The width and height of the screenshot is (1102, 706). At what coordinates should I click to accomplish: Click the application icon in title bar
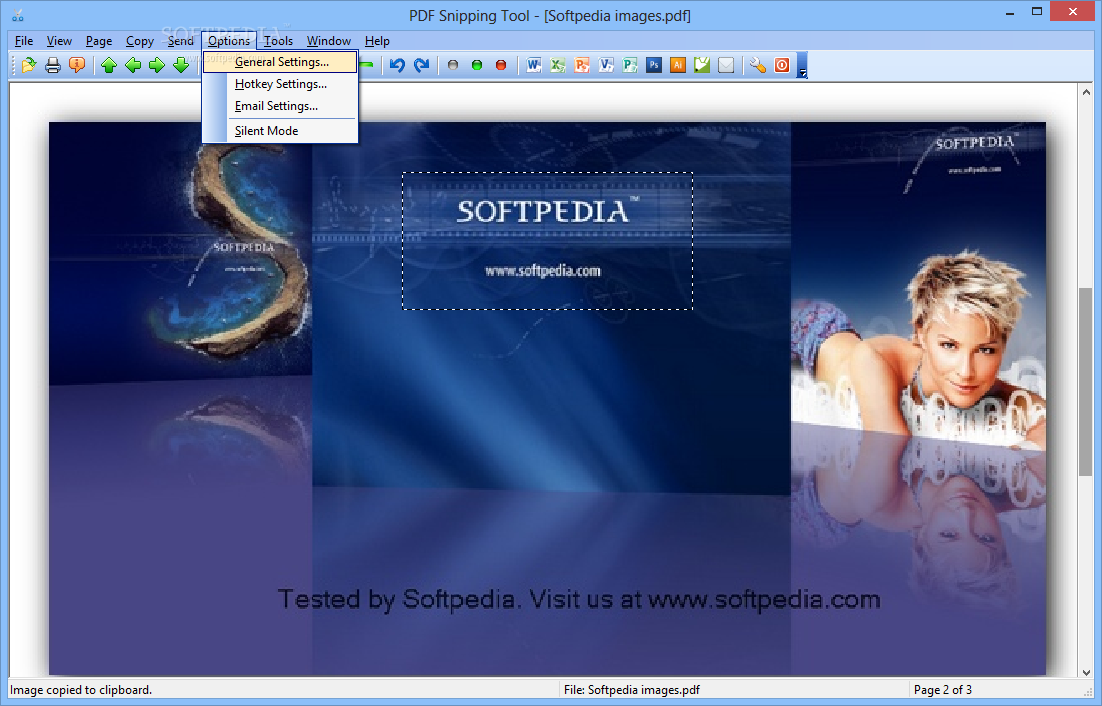18,15
